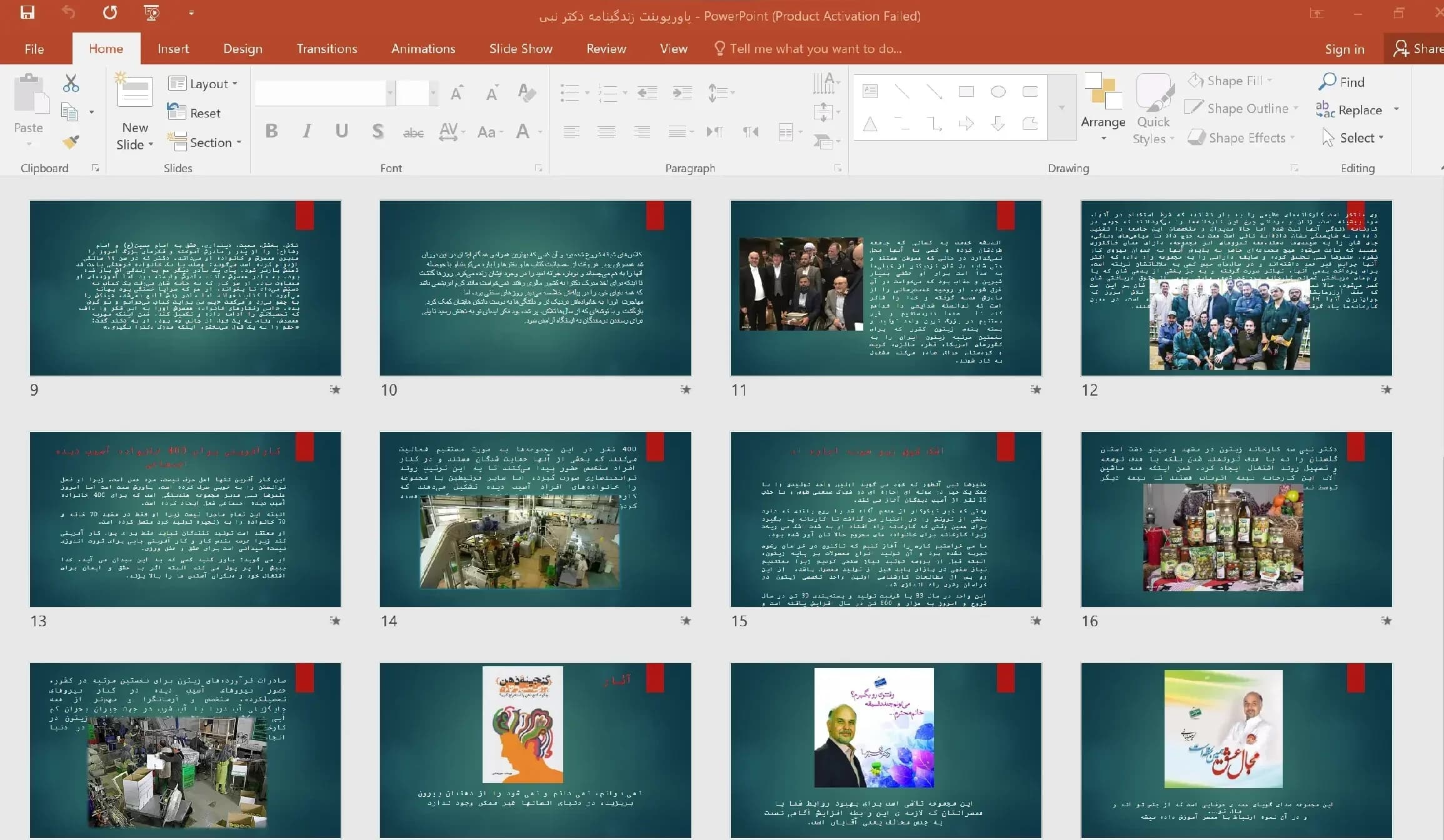Switch to the Insert tab
The width and height of the screenshot is (1444, 840).
[173, 49]
